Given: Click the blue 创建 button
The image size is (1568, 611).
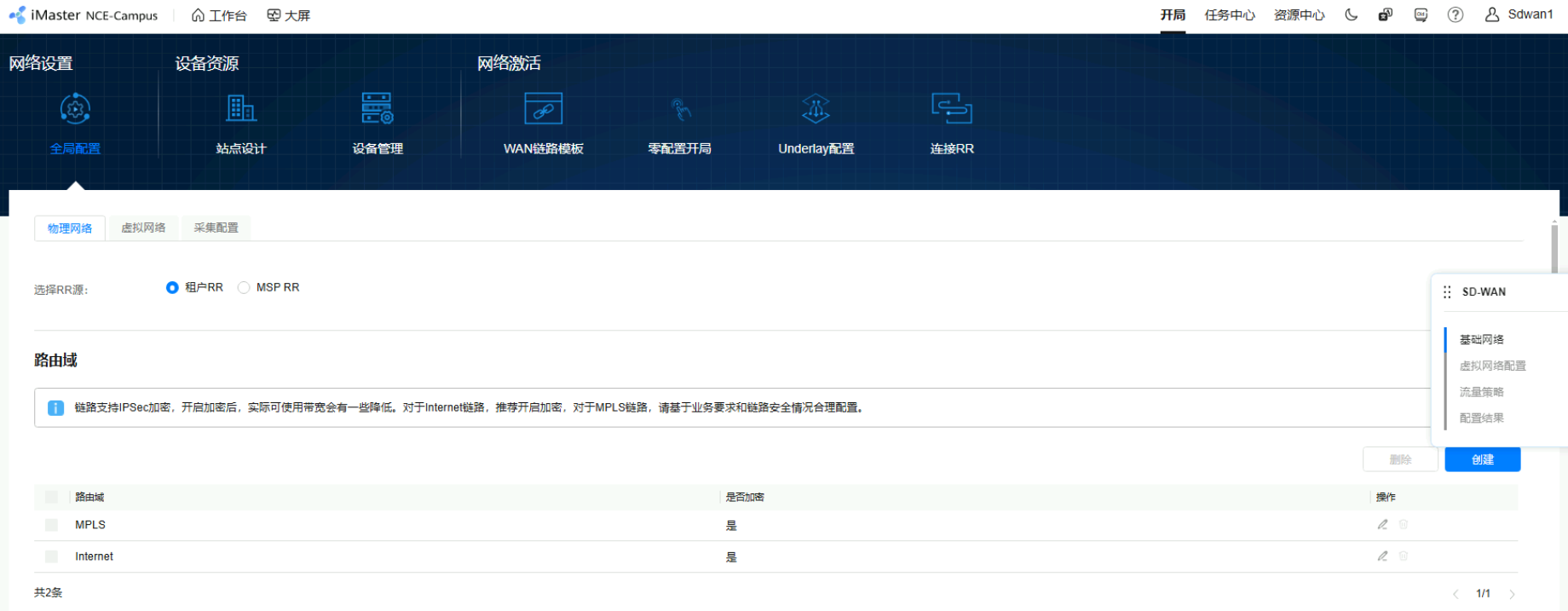Looking at the screenshot, I should [x=1482, y=459].
